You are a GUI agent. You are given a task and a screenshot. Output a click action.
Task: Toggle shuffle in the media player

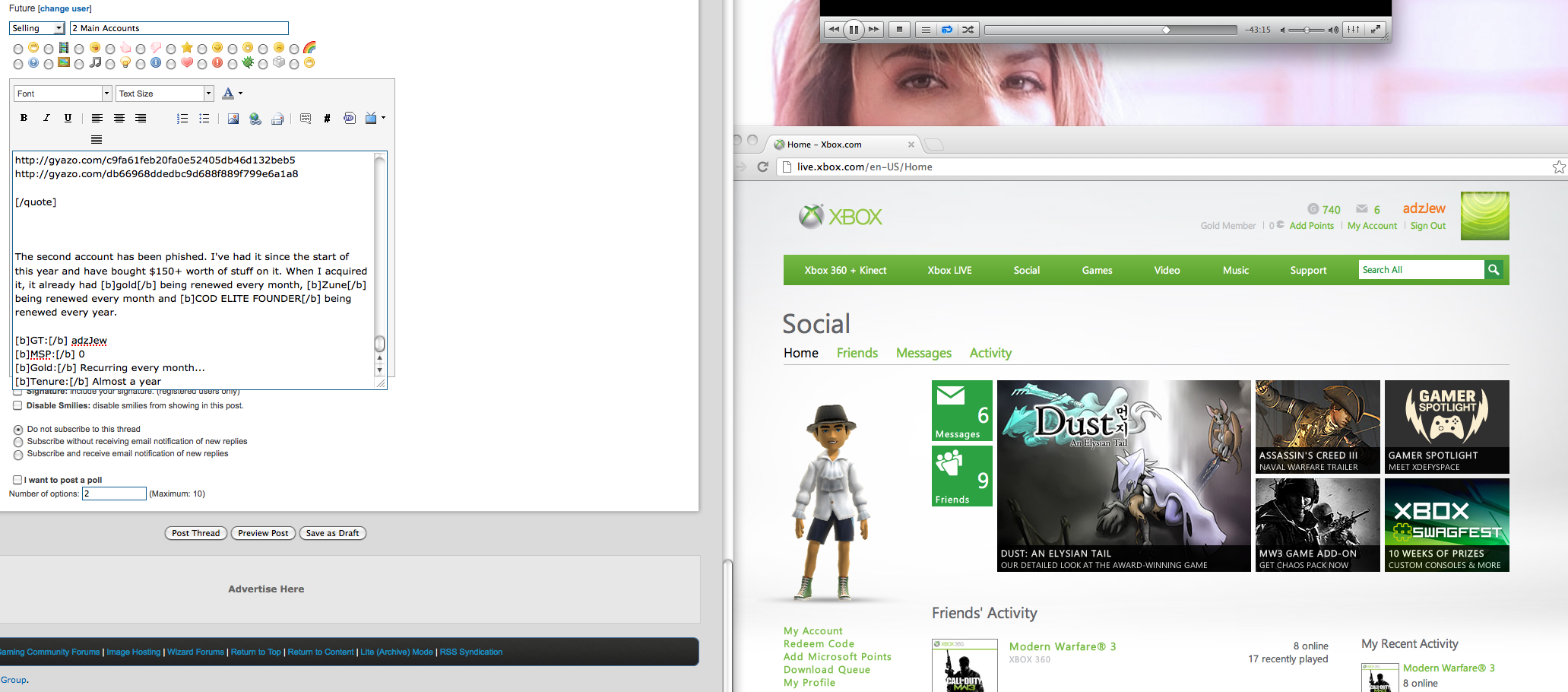(x=968, y=30)
